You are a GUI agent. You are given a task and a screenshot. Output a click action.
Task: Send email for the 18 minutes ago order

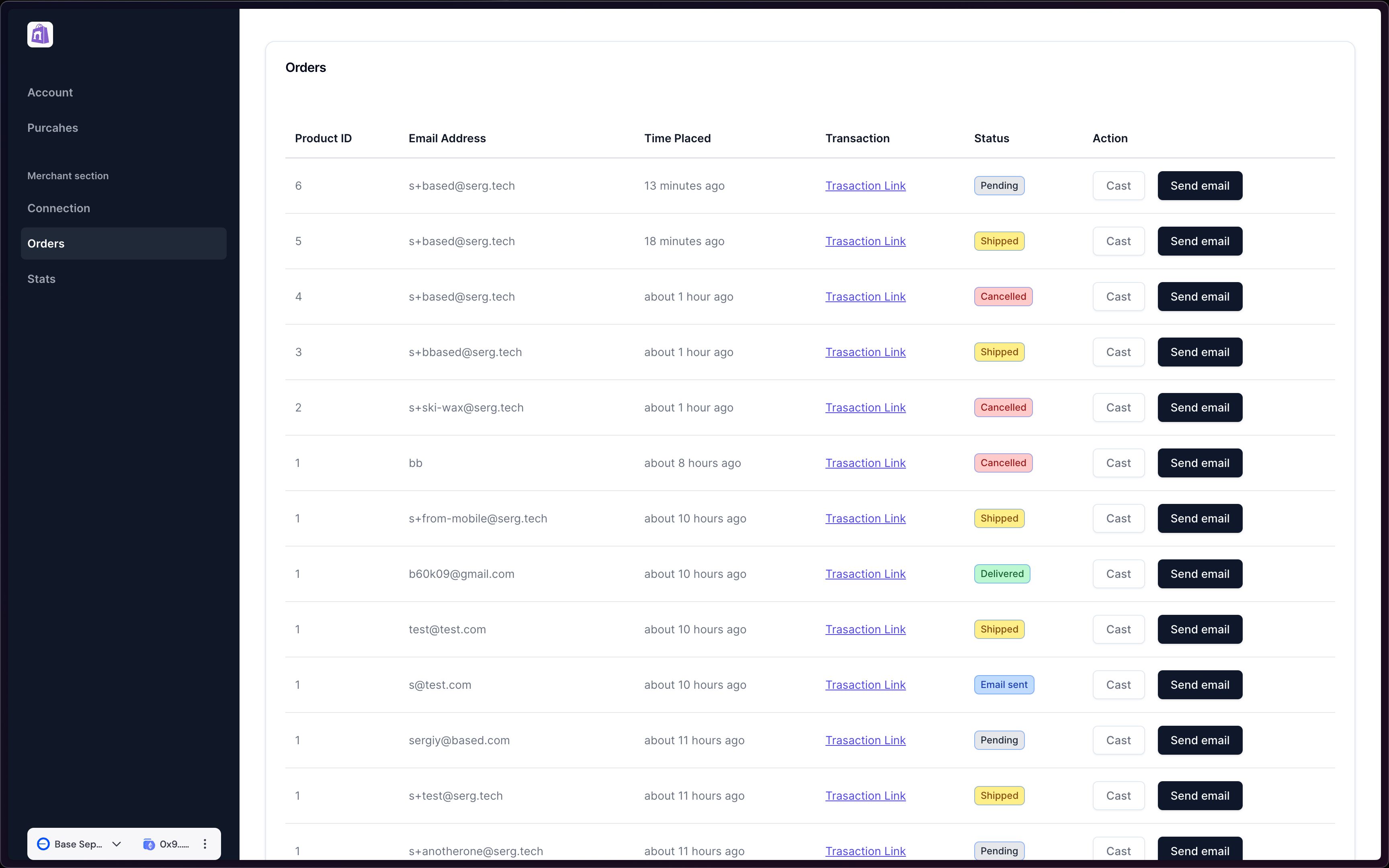pos(1200,241)
